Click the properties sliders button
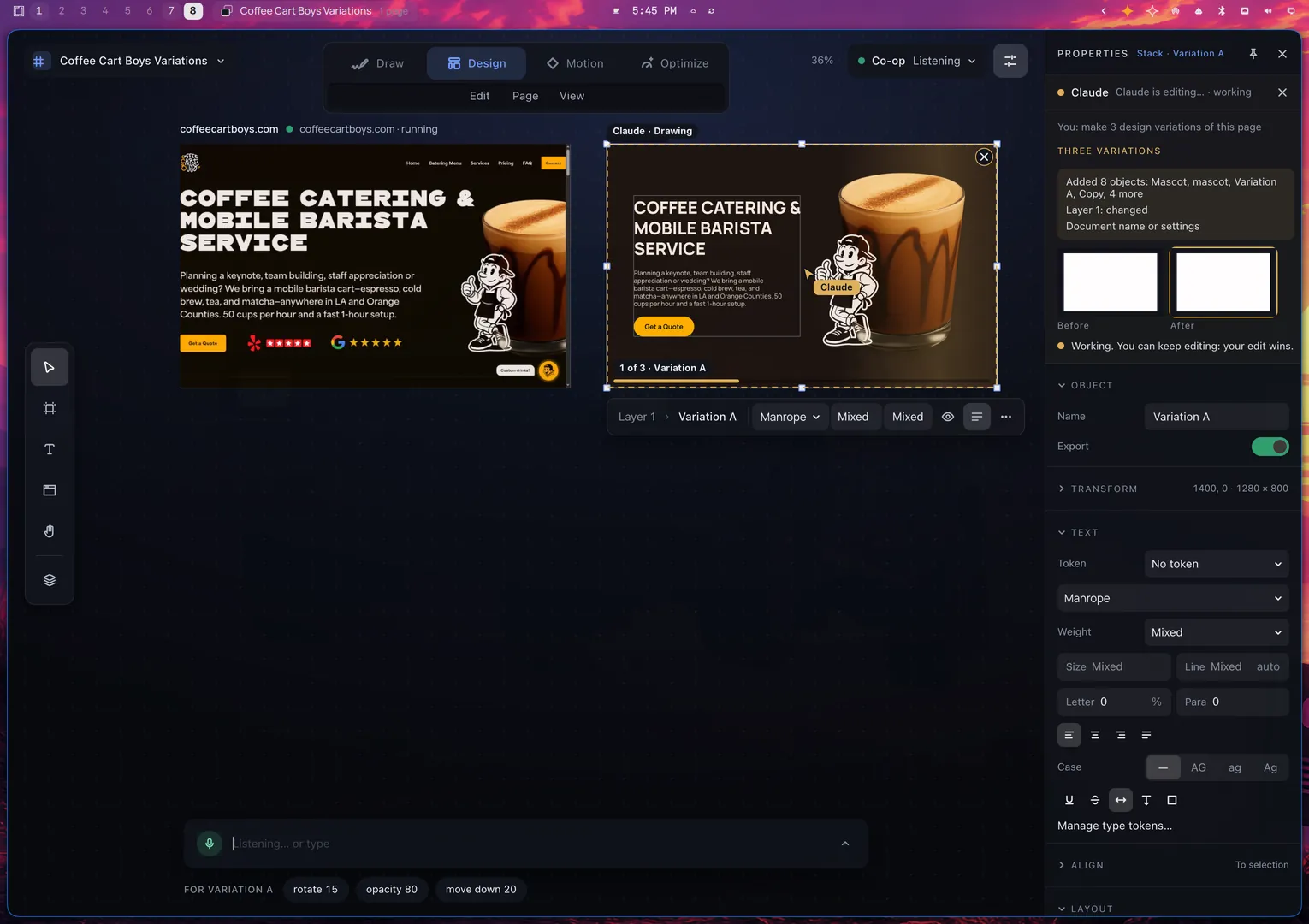The height and width of the screenshot is (924, 1309). [x=1010, y=61]
